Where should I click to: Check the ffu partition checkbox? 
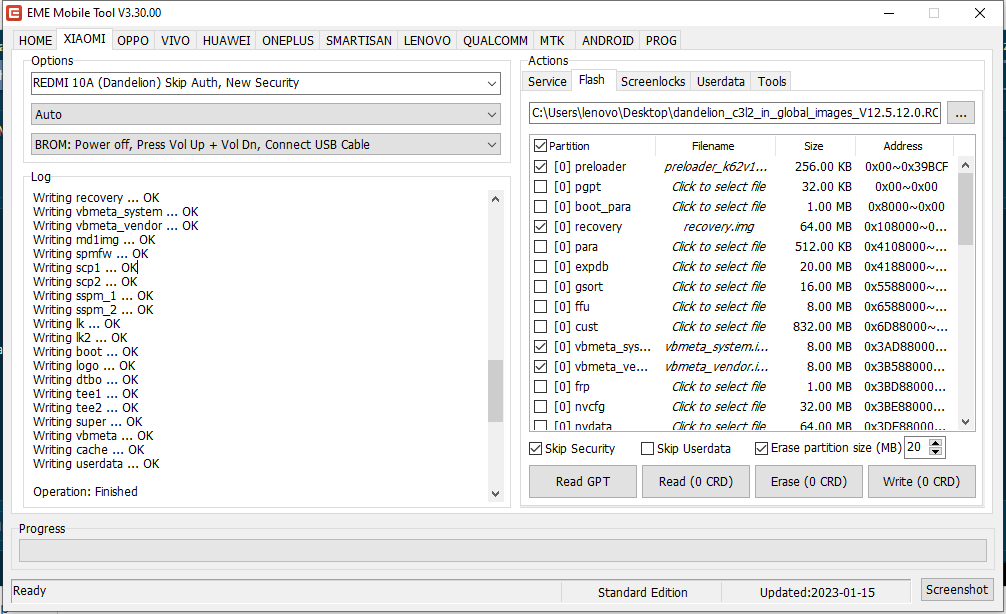(x=540, y=306)
